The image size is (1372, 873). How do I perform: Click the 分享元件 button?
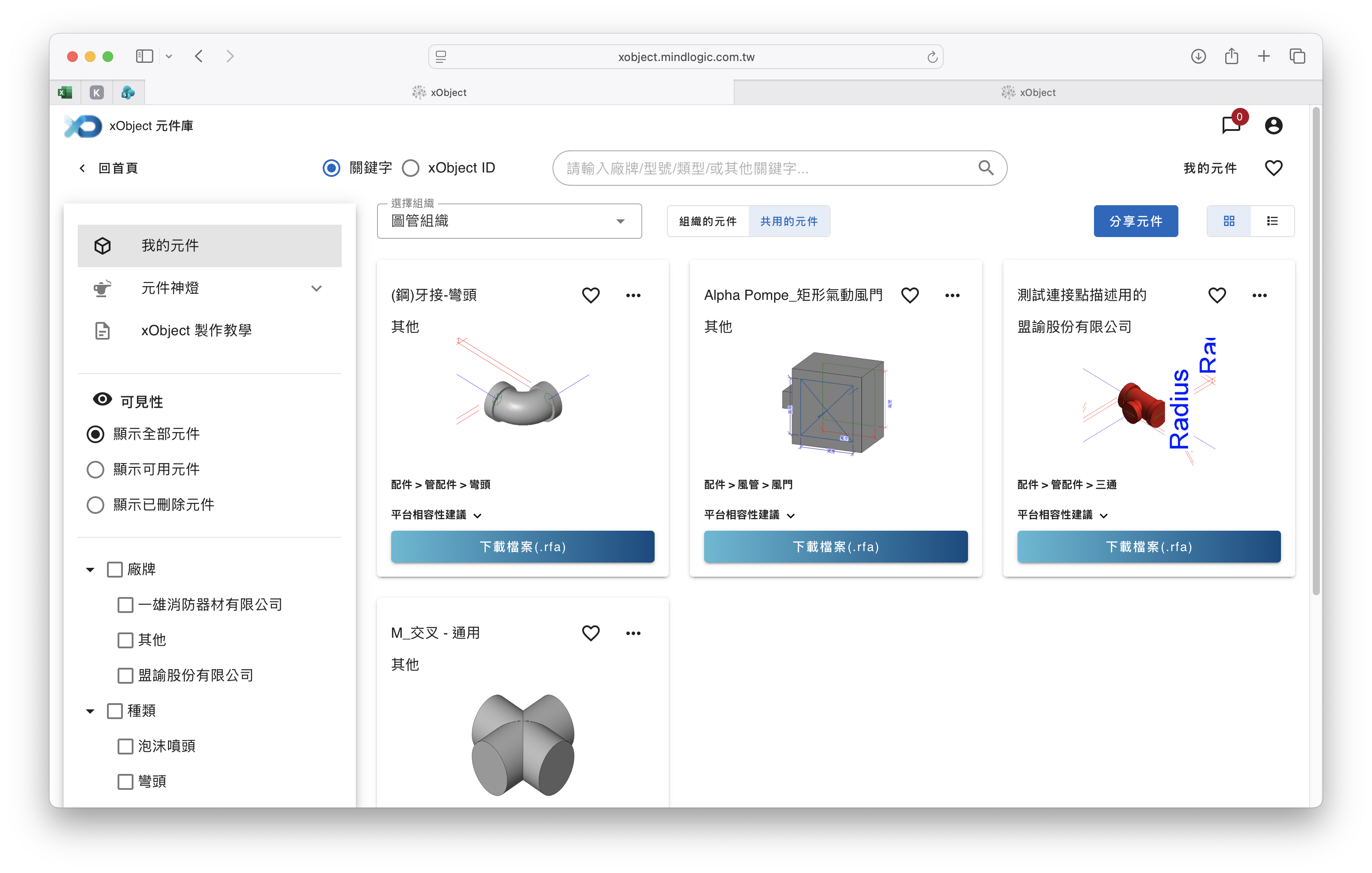(1135, 221)
